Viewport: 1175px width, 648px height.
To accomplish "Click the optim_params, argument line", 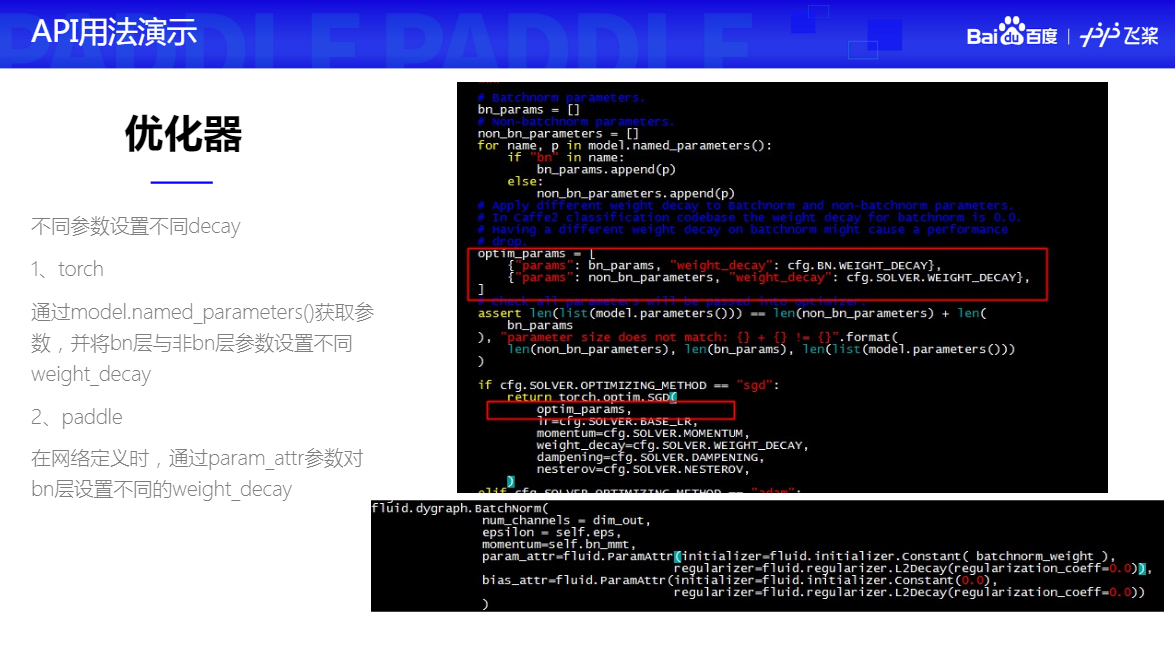I will click(x=584, y=409).
